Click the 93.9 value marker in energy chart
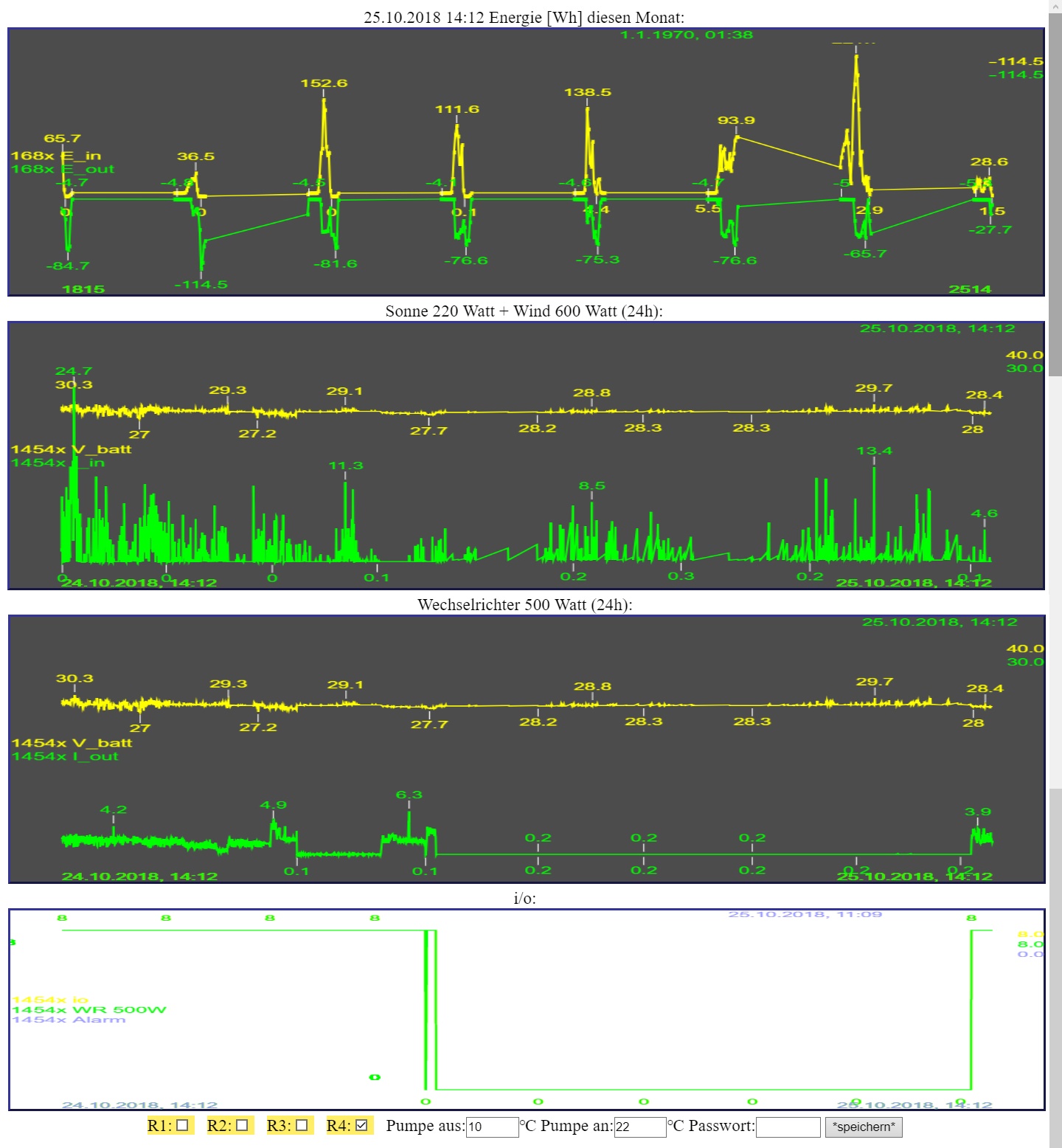 [x=735, y=120]
